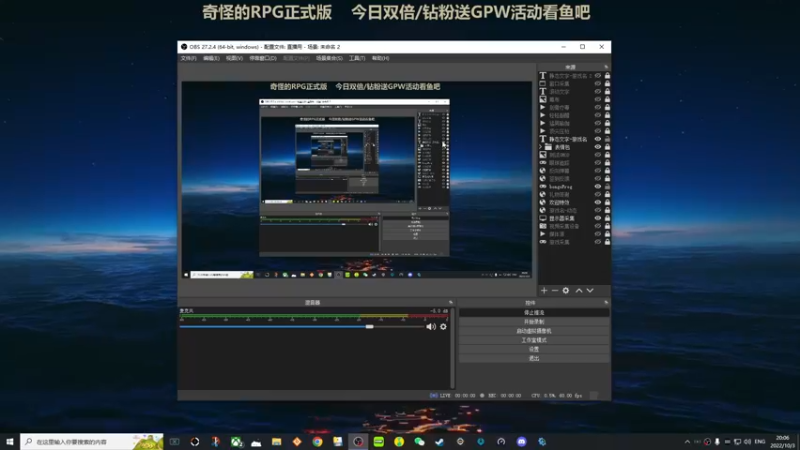Open 设置 from the Controls panel

click(534, 349)
